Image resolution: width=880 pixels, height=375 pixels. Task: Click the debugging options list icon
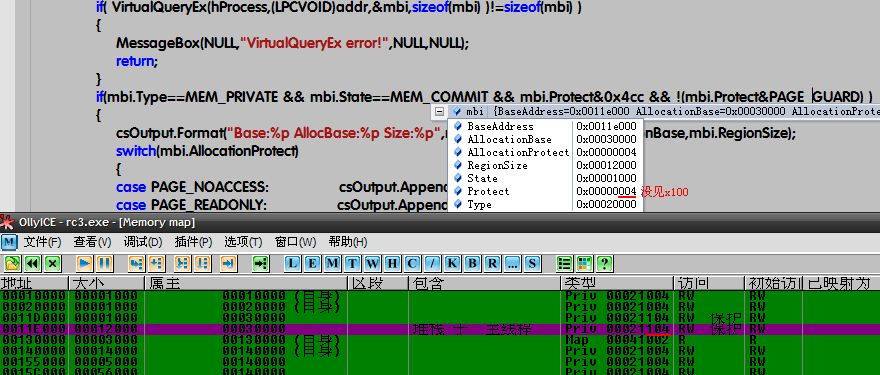click(565, 263)
